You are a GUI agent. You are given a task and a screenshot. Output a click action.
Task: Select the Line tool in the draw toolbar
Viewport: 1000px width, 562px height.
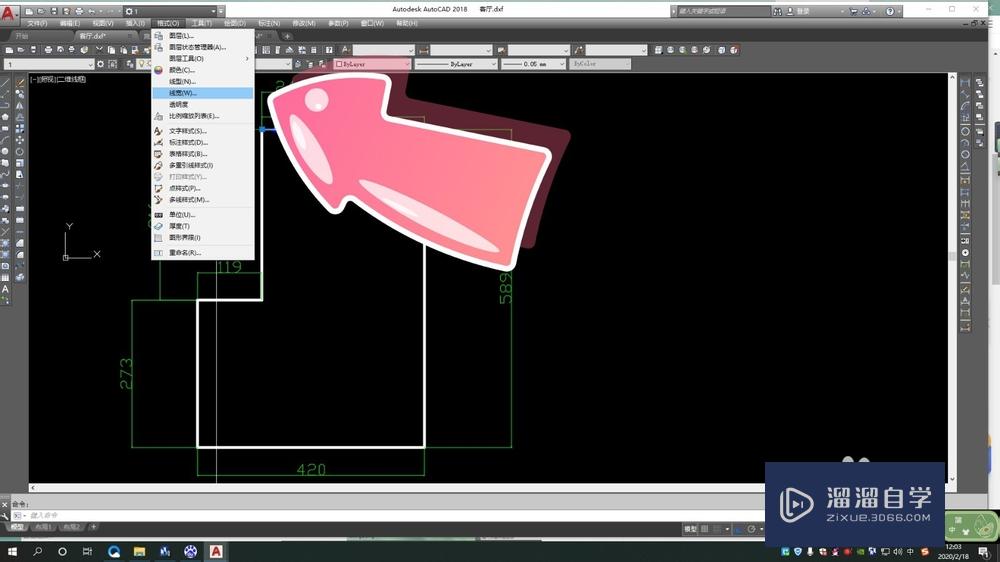tap(5, 82)
